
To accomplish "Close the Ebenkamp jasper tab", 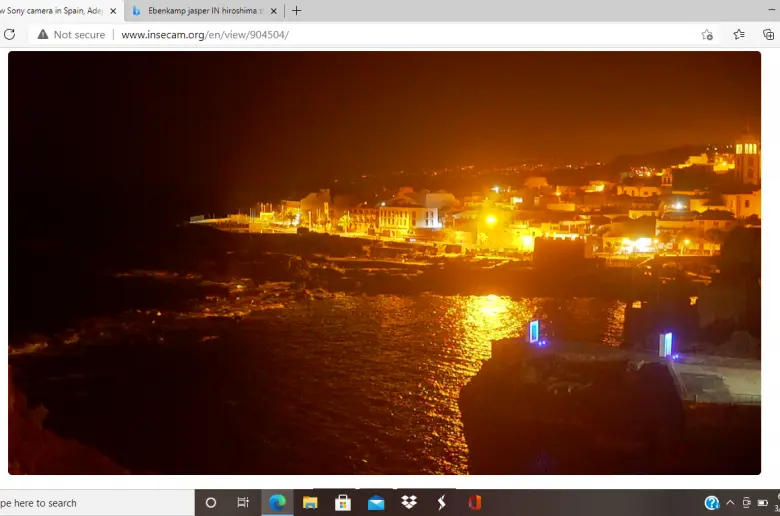I will pyautogui.click(x=274, y=11).
